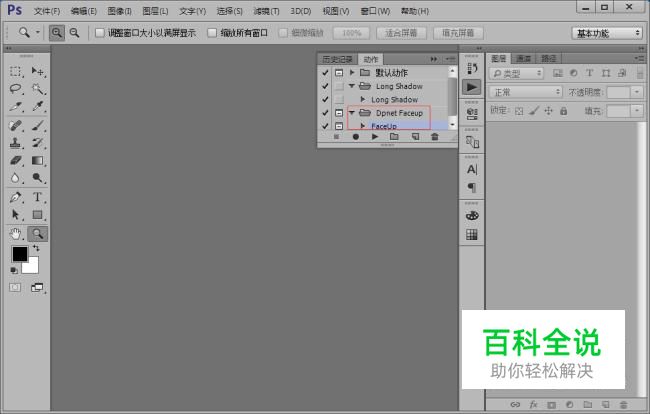Click fx layer style icon at Layers bottom
The width and height of the screenshot is (650, 414).
point(534,404)
